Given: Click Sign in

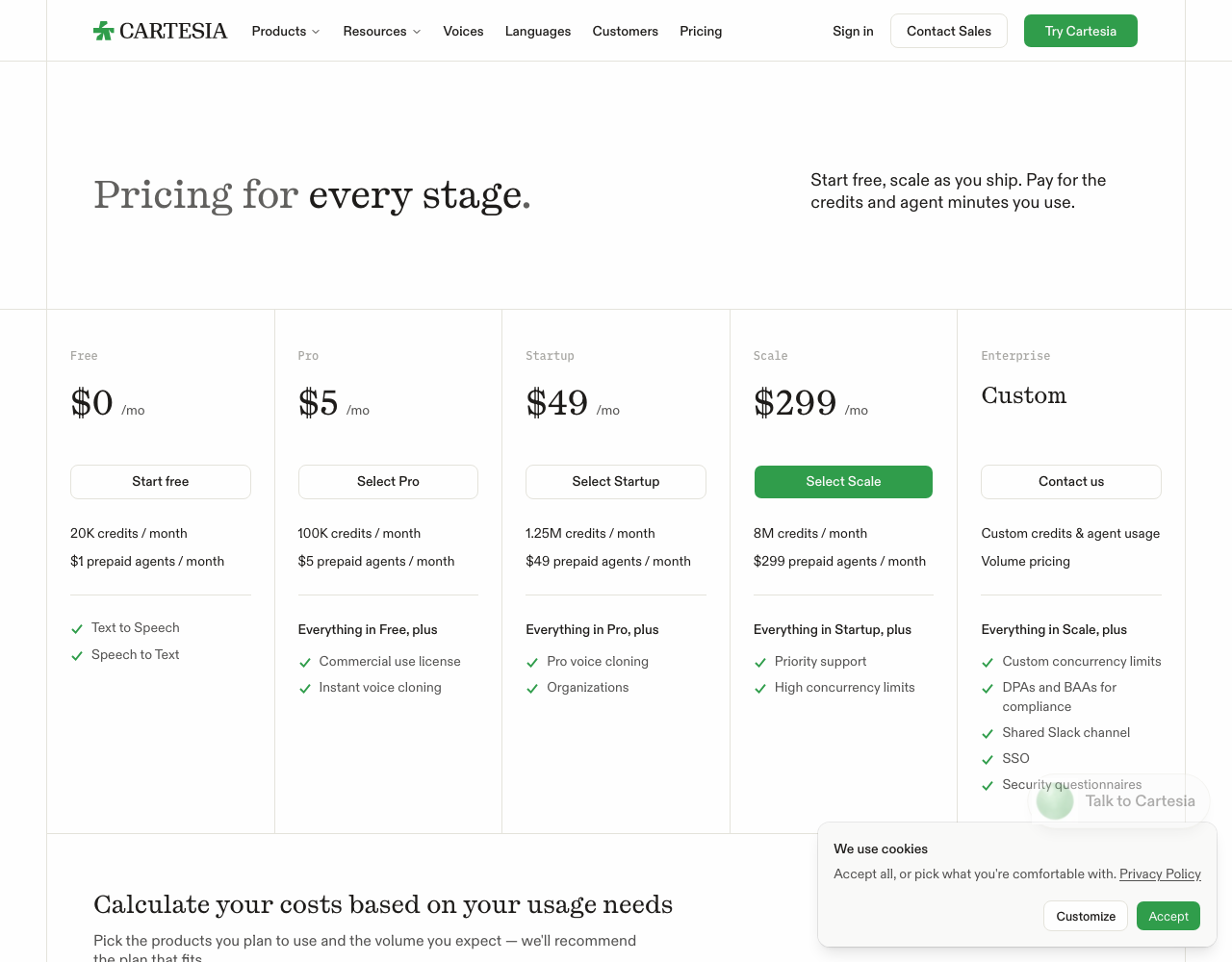Looking at the screenshot, I should (853, 31).
